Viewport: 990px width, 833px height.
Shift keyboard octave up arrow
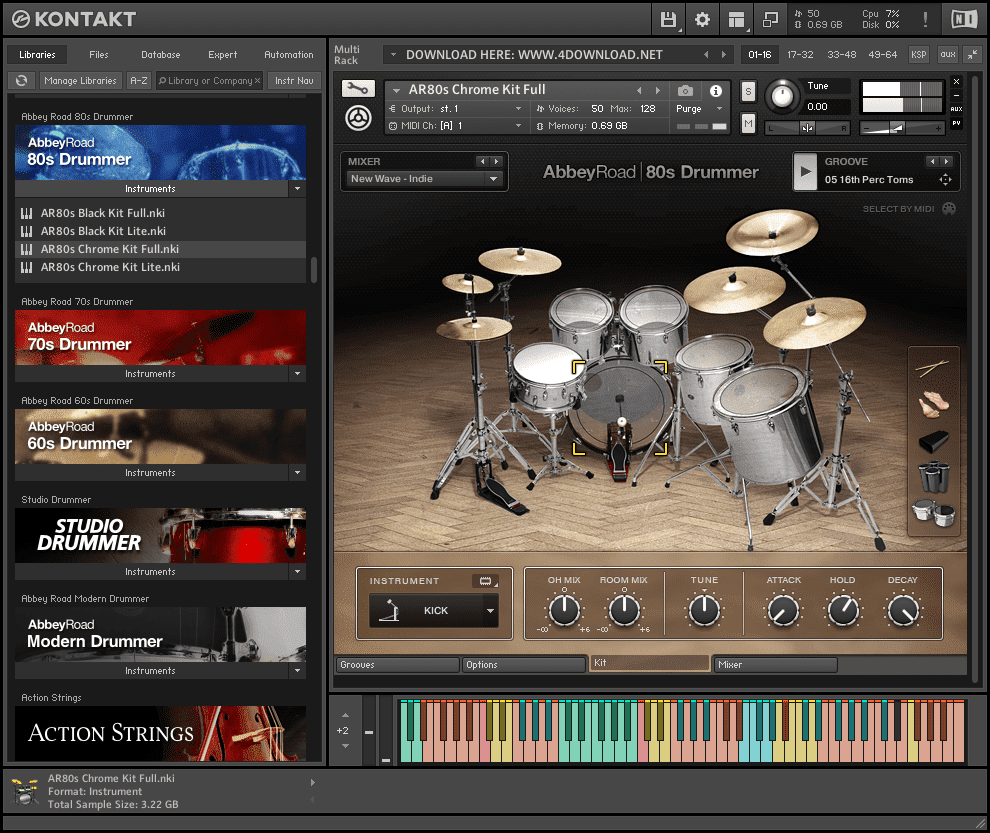click(x=345, y=716)
